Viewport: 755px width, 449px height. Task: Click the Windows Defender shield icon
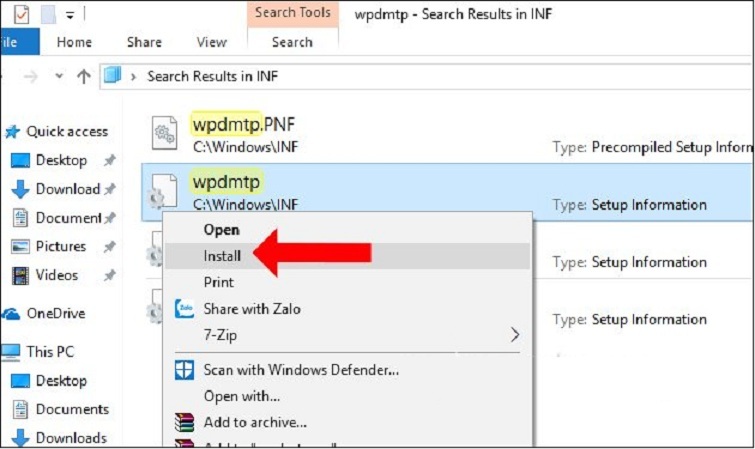pos(184,370)
